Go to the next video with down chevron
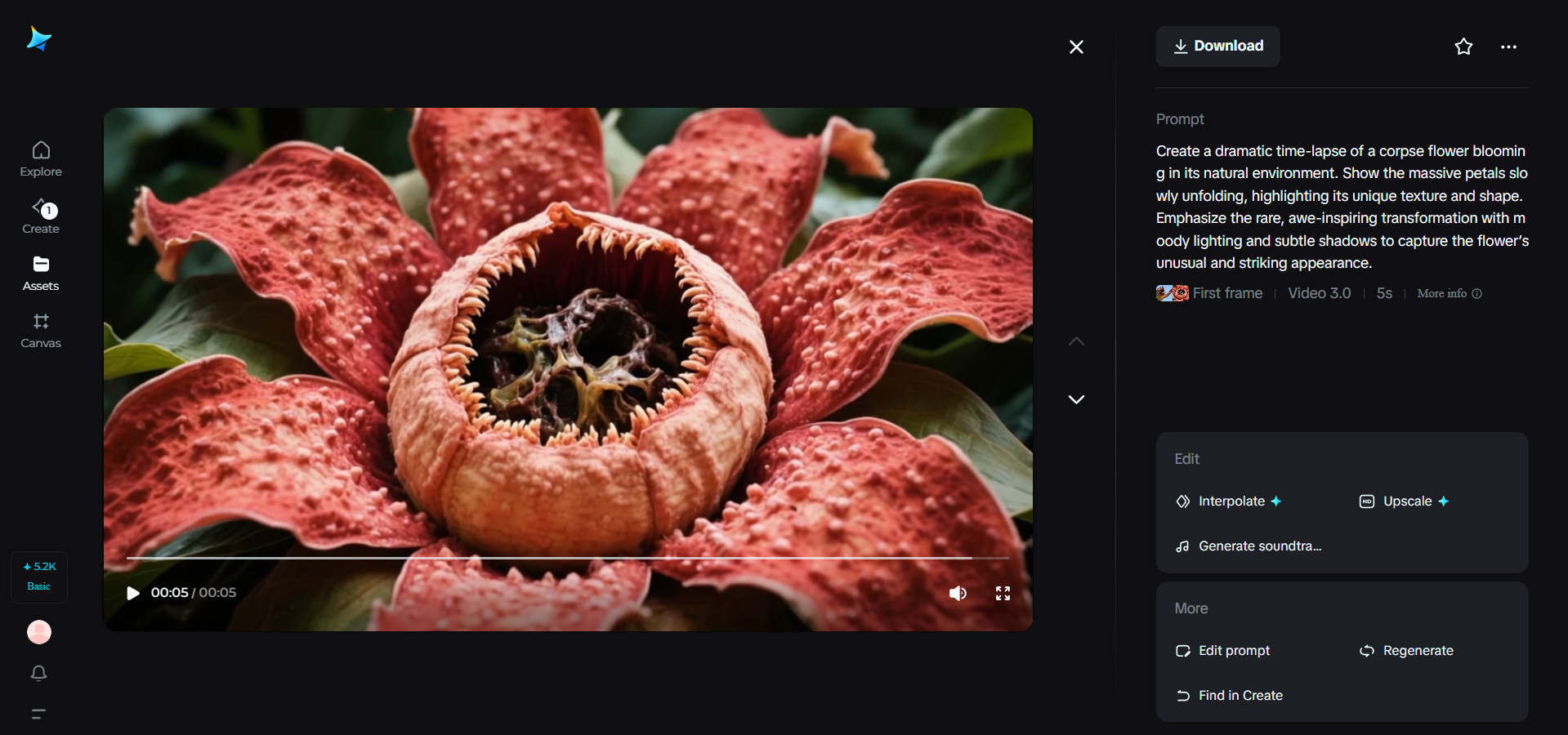1568x735 pixels. point(1076,399)
